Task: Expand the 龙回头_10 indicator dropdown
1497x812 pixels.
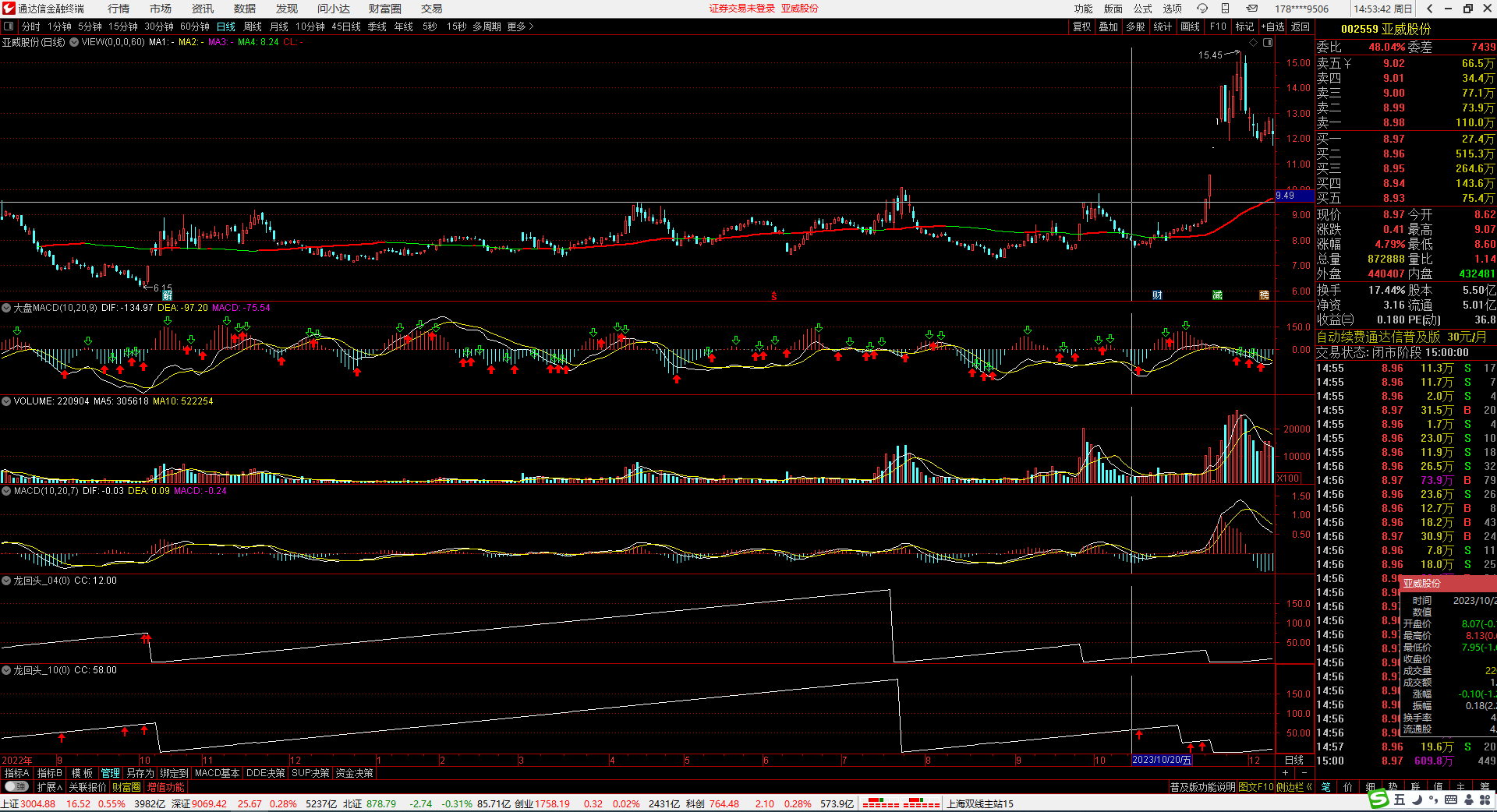Action: point(6,670)
